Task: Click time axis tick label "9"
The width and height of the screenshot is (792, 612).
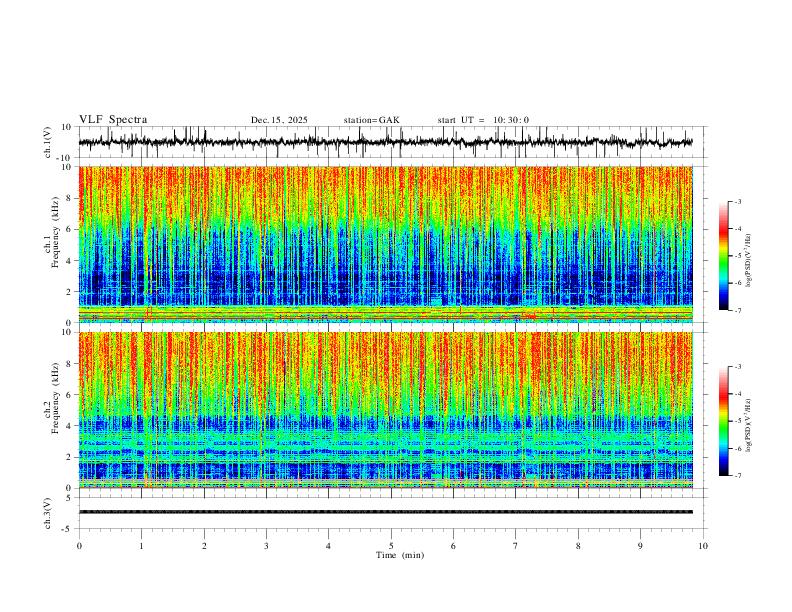Action: pos(640,546)
